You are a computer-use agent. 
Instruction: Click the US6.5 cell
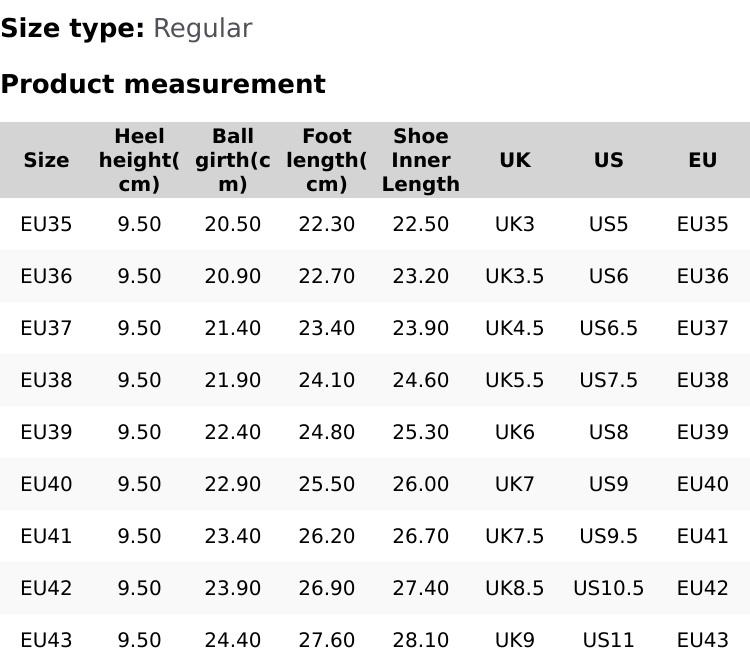pos(608,328)
